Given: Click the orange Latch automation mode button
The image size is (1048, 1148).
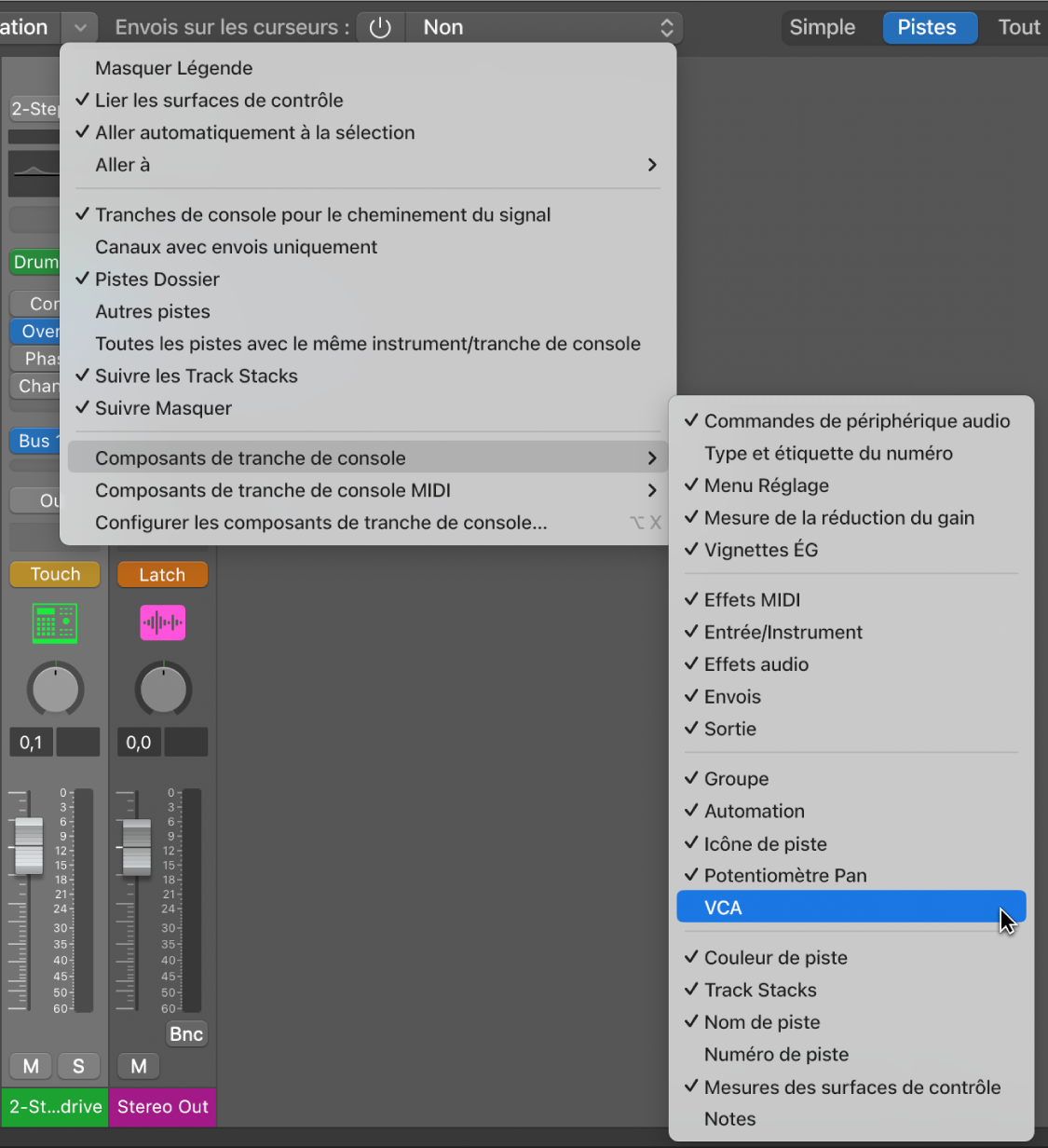Looking at the screenshot, I should (162, 574).
